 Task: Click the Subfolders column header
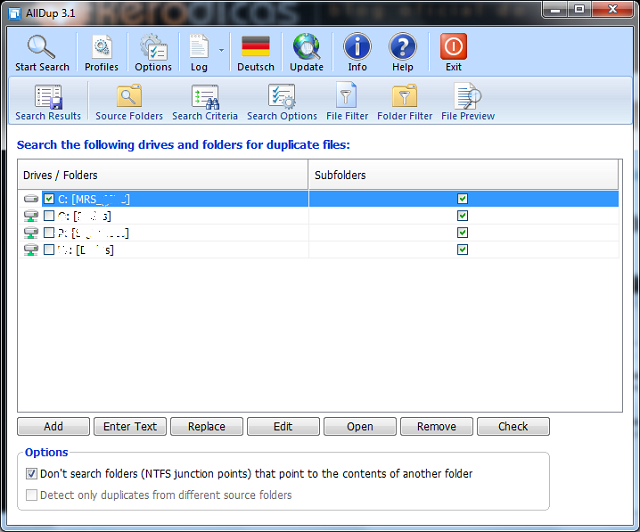[463, 175]
